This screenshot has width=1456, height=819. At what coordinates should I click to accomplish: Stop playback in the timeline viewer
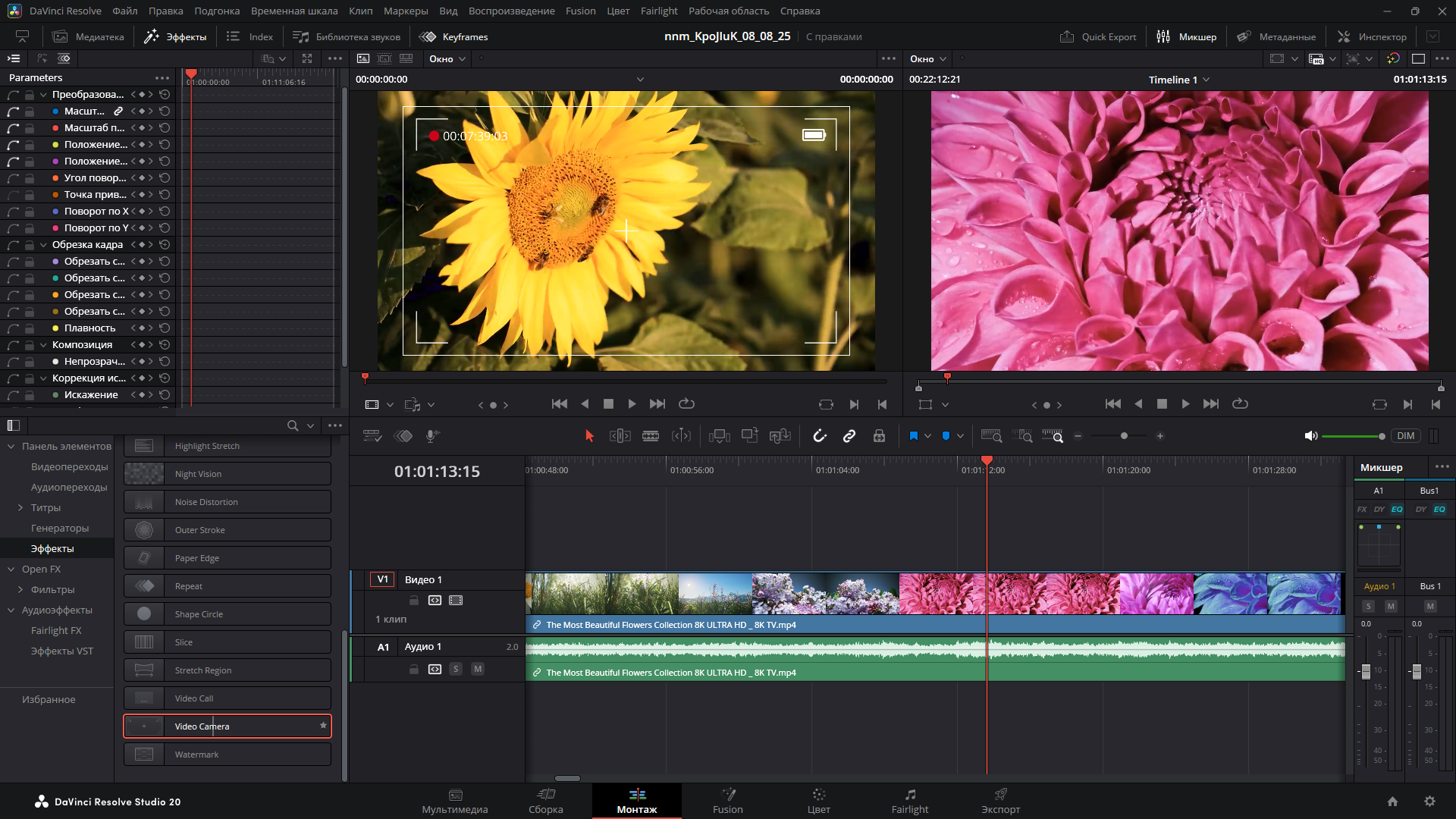point(1161,404)
